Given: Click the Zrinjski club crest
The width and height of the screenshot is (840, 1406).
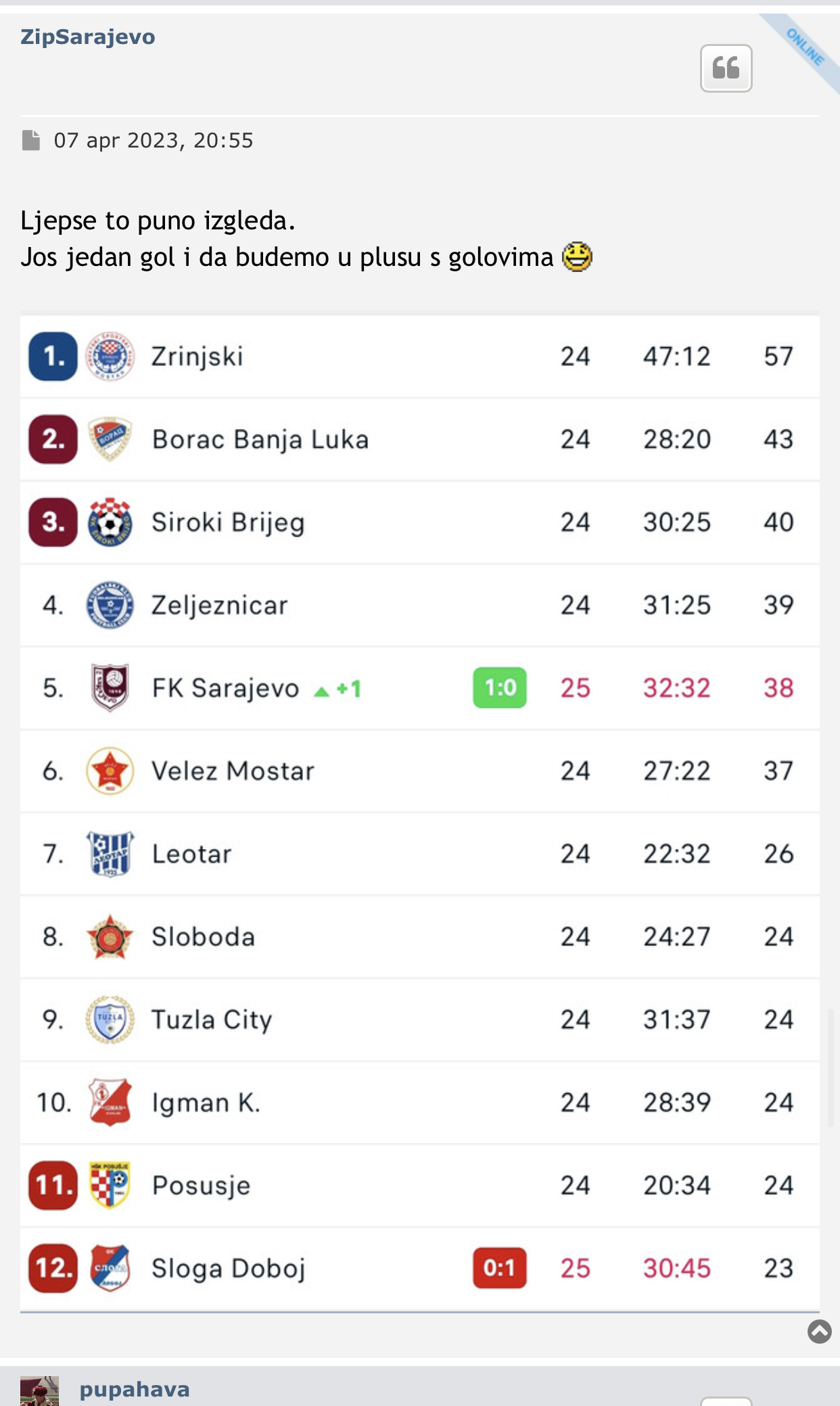Looking at the screenshot, I should click(110, 357).
